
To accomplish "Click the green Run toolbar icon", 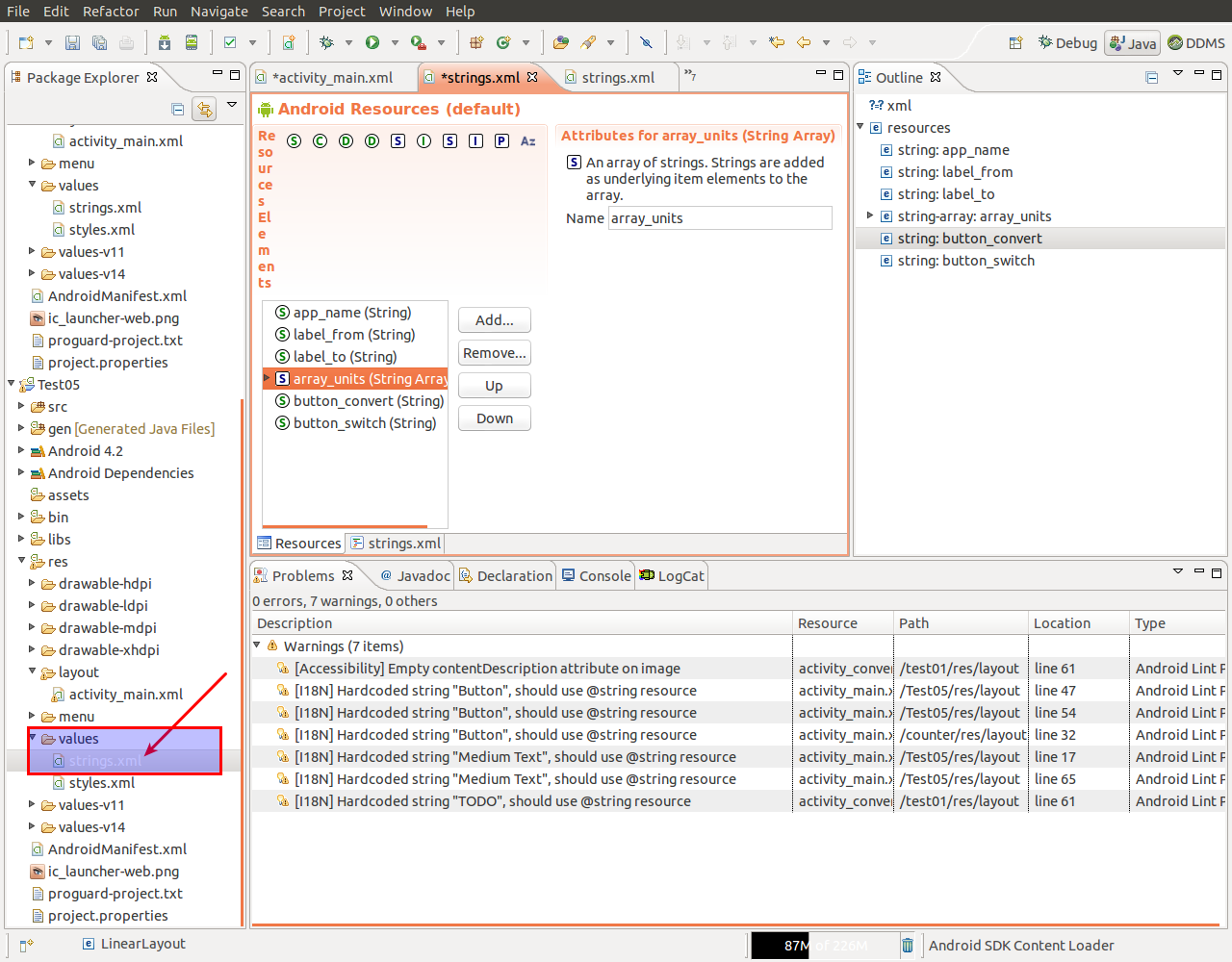I will click(x=372, y=42).
